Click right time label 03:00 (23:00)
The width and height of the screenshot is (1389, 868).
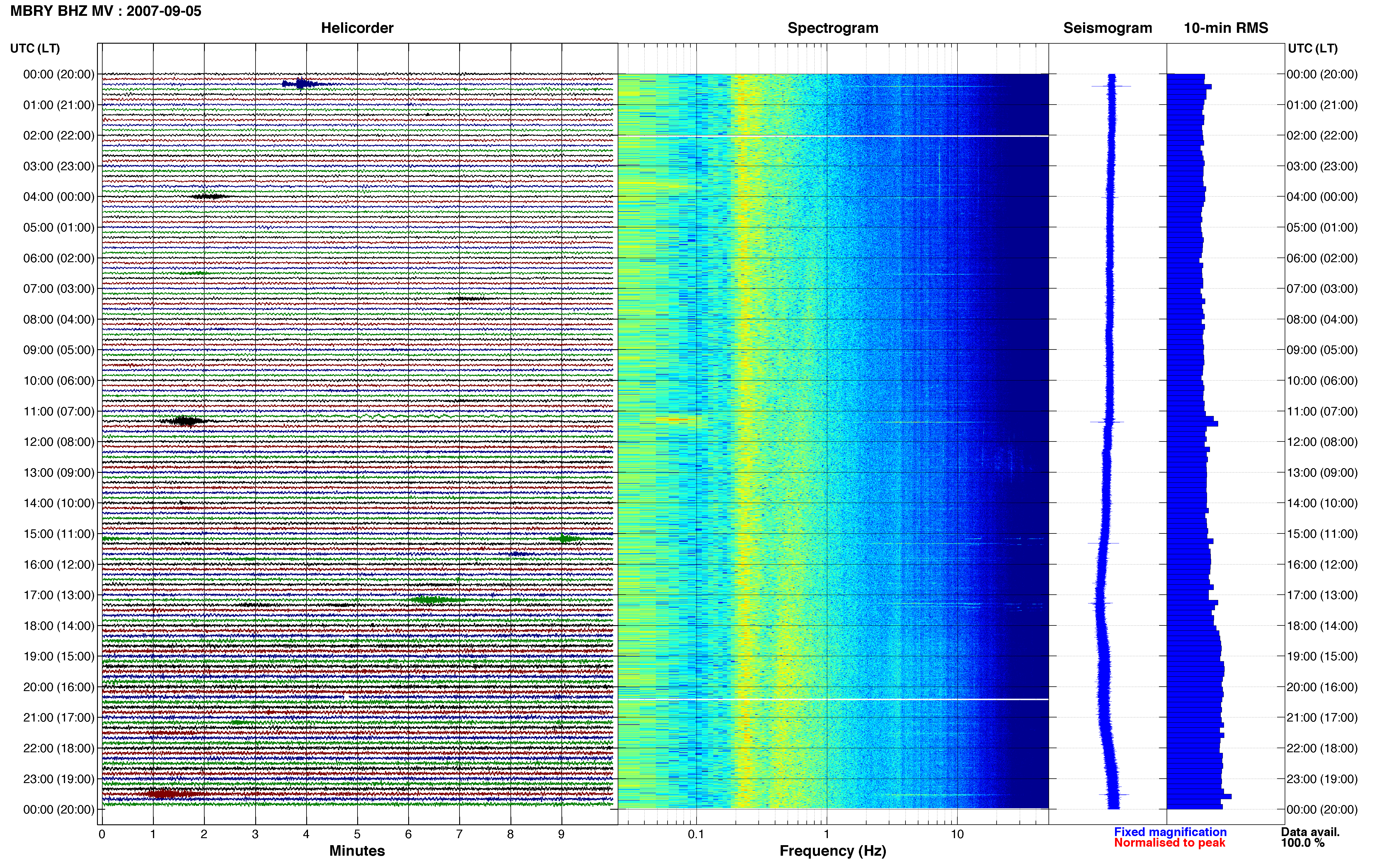[1322, 166]
